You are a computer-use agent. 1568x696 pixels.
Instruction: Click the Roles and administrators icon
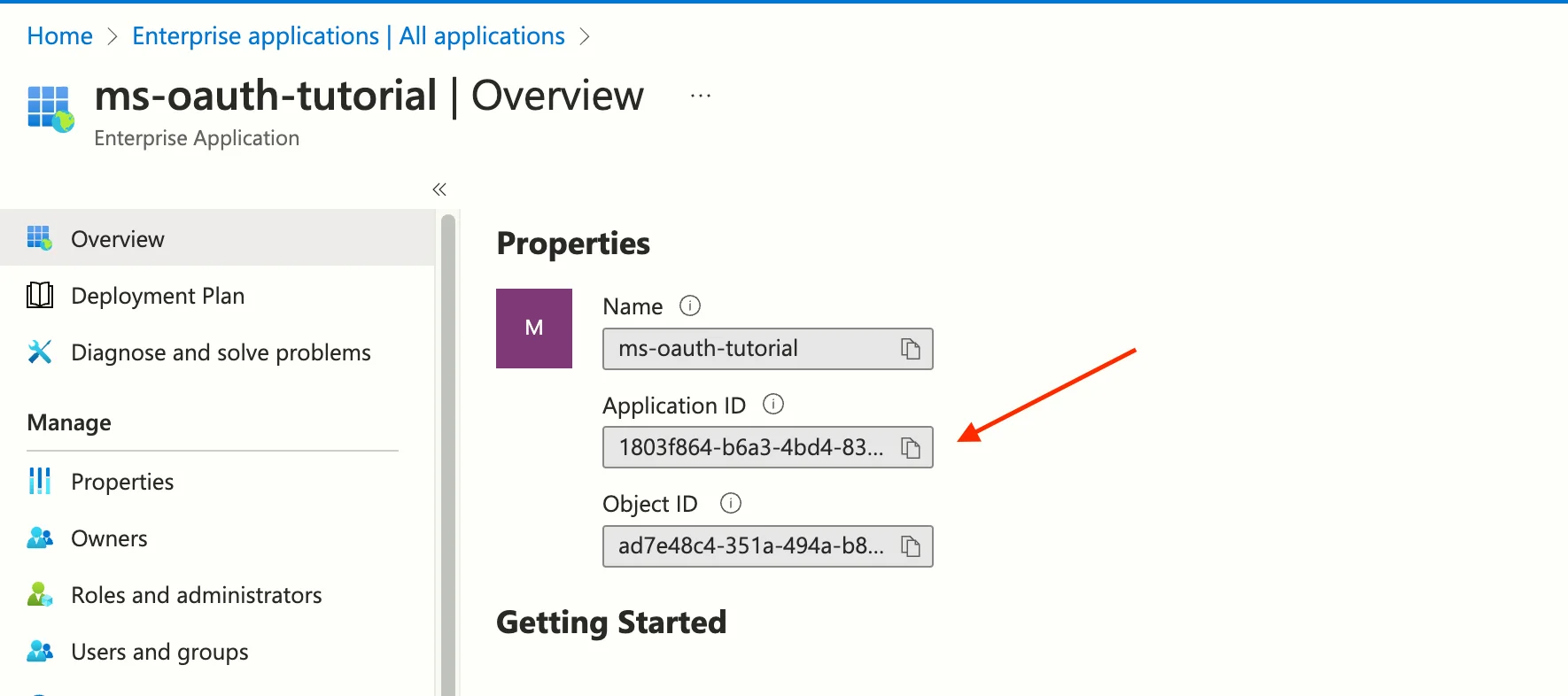[x=40, y=594]
